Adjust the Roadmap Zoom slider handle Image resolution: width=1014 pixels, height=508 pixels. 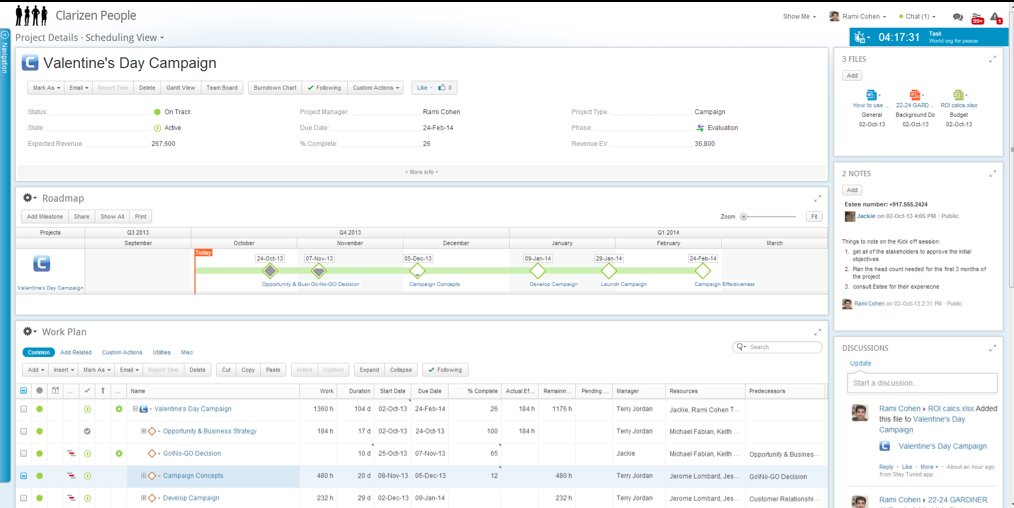[x=744, y=217]
